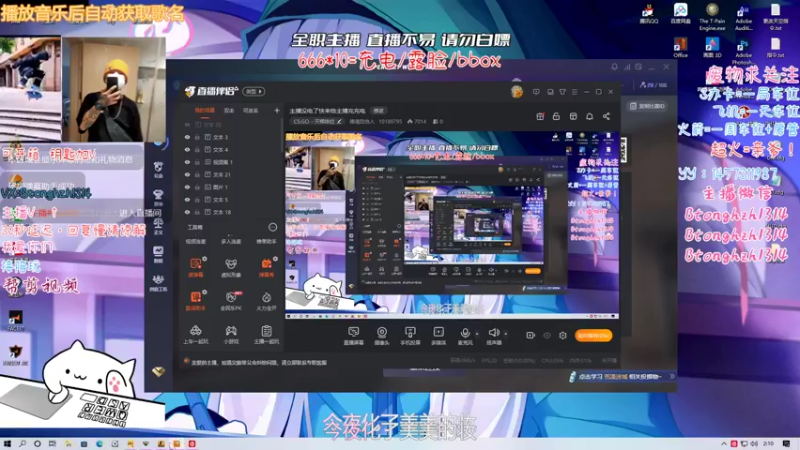Click the message icon in title bar
The image size is (800, 450).
pyautogui.click(x=536, y=92)
